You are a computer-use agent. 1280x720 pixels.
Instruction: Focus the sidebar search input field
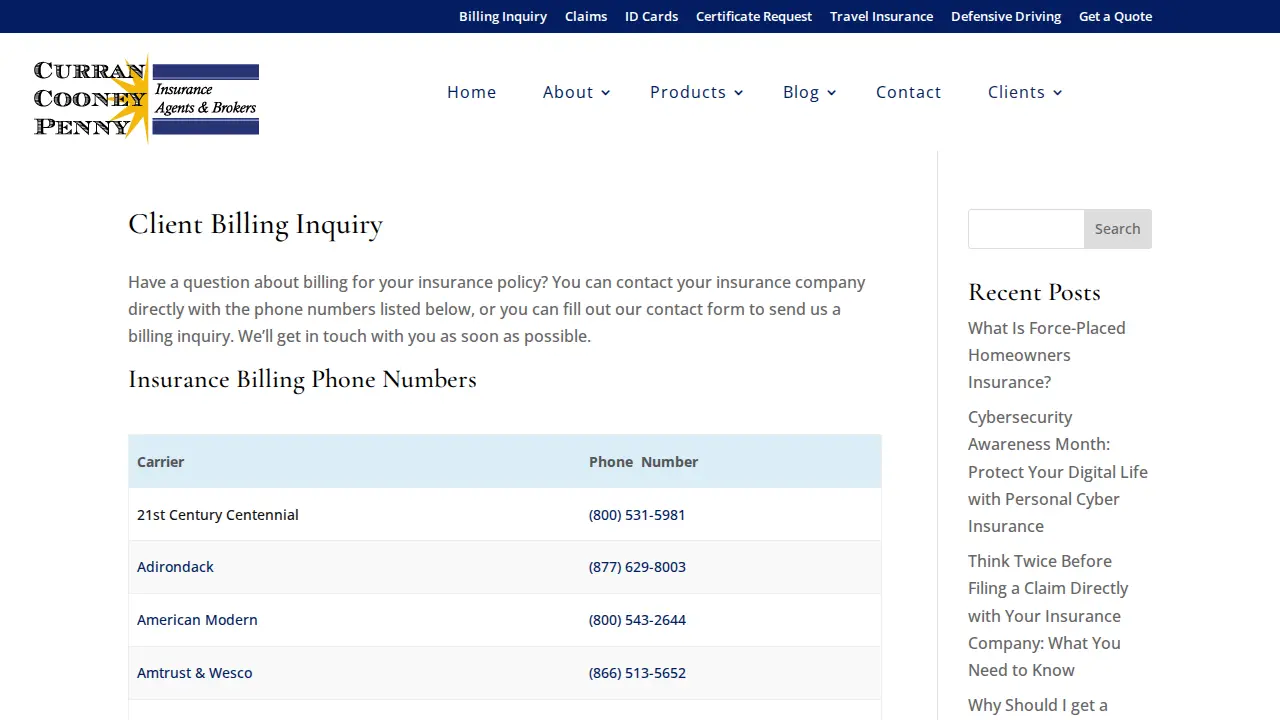coord(1026,229)
